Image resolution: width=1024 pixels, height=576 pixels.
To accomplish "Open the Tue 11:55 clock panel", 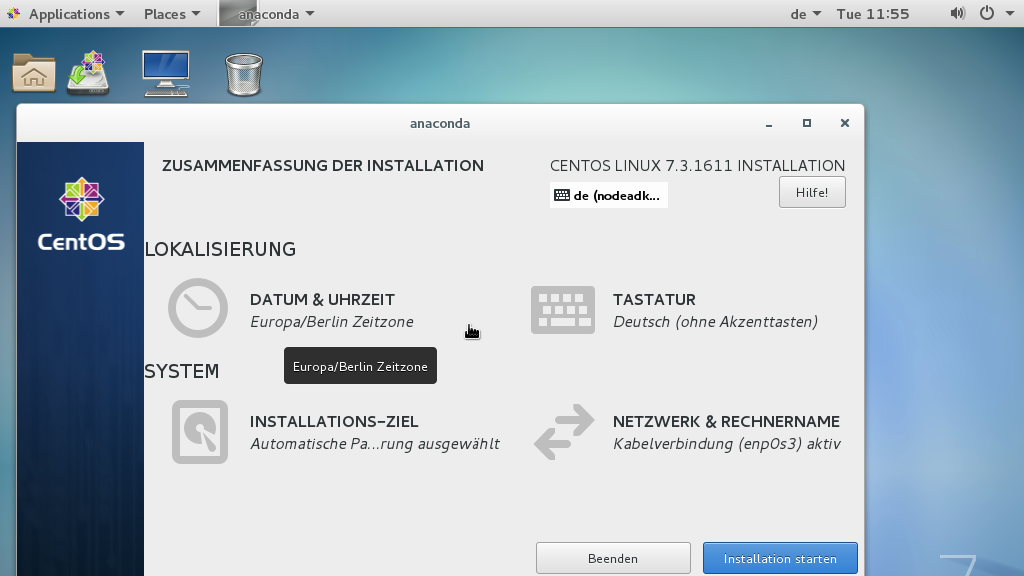I will pos(872,14).
